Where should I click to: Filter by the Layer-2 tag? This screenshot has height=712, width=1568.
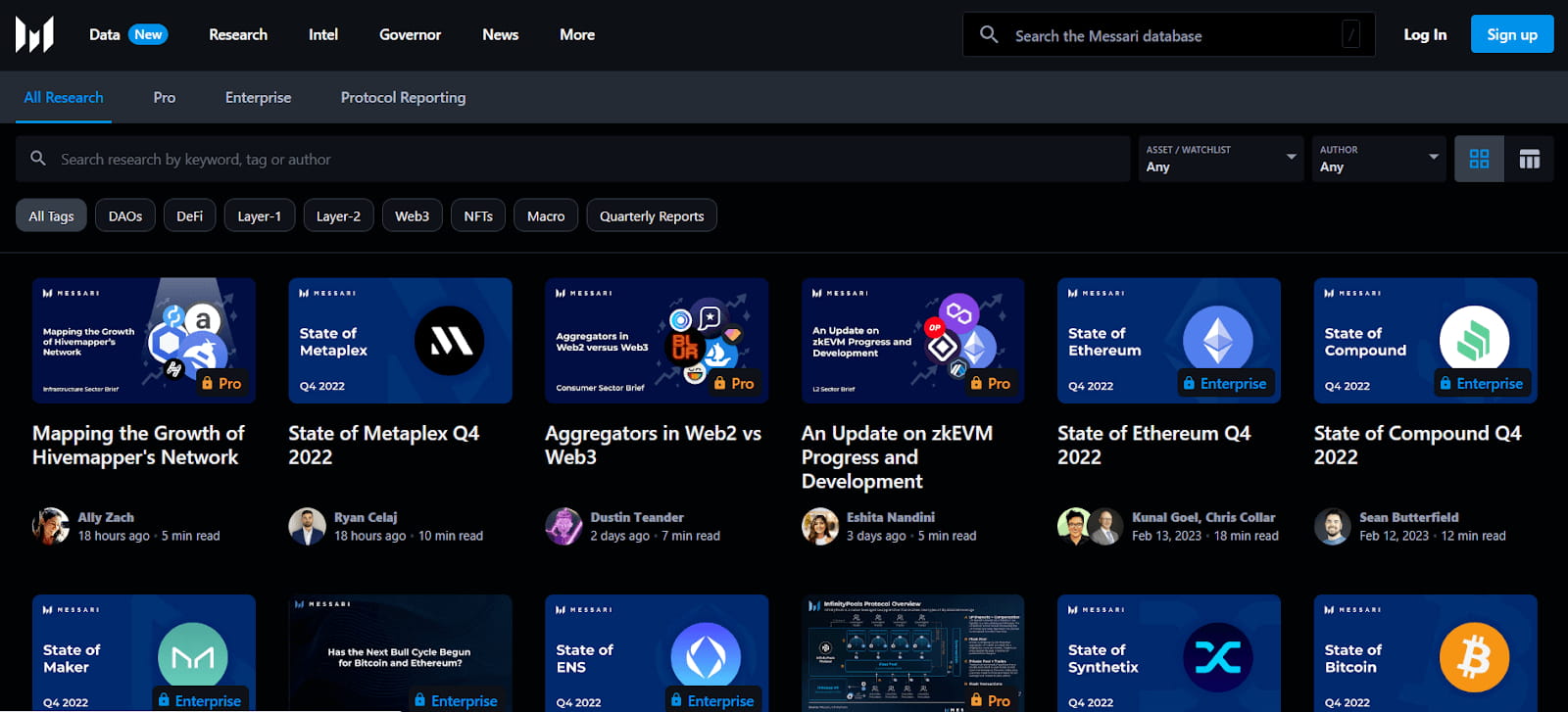pyautogui.click(x=338, y=215)
